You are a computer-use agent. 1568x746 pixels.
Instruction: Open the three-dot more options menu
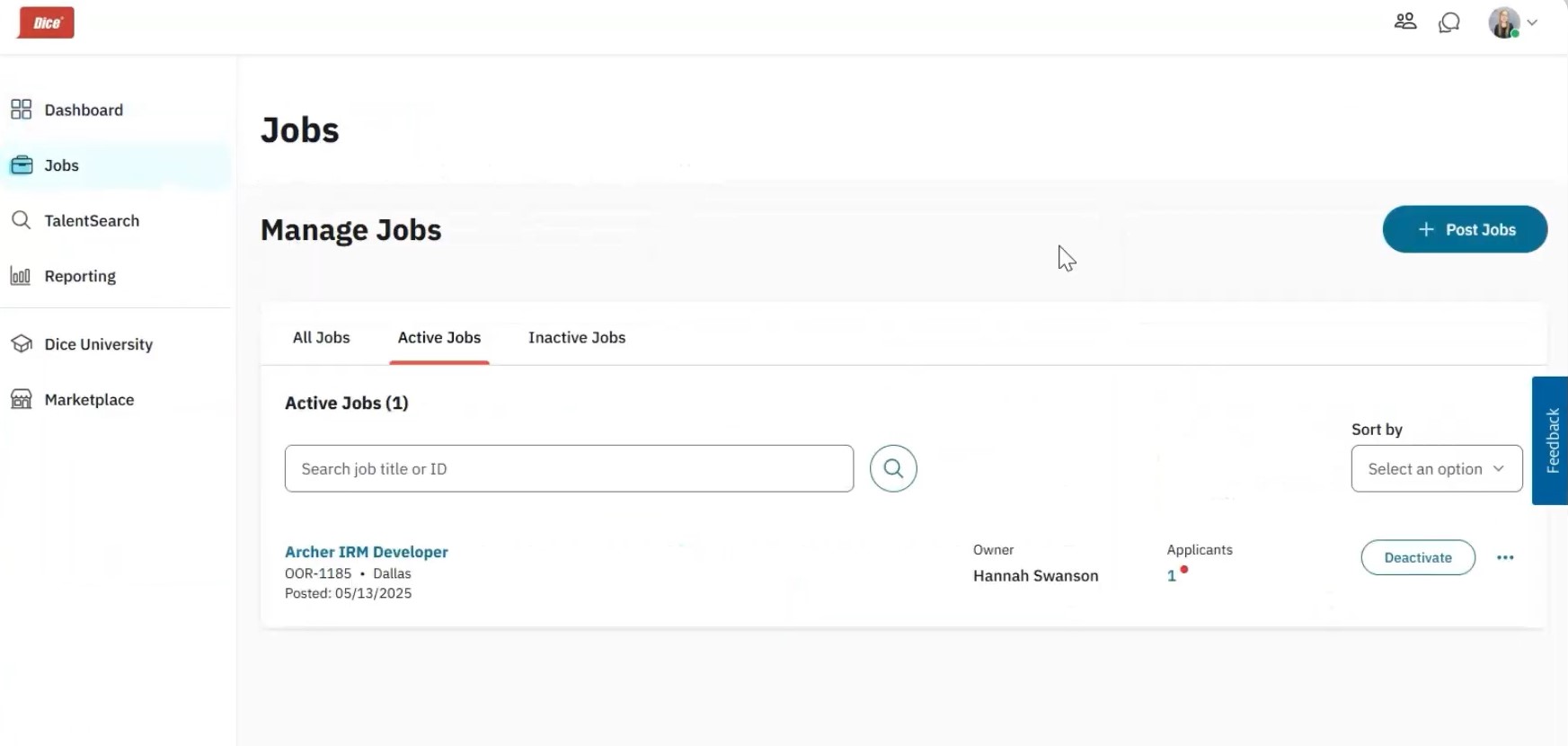tap(1505, 557)
